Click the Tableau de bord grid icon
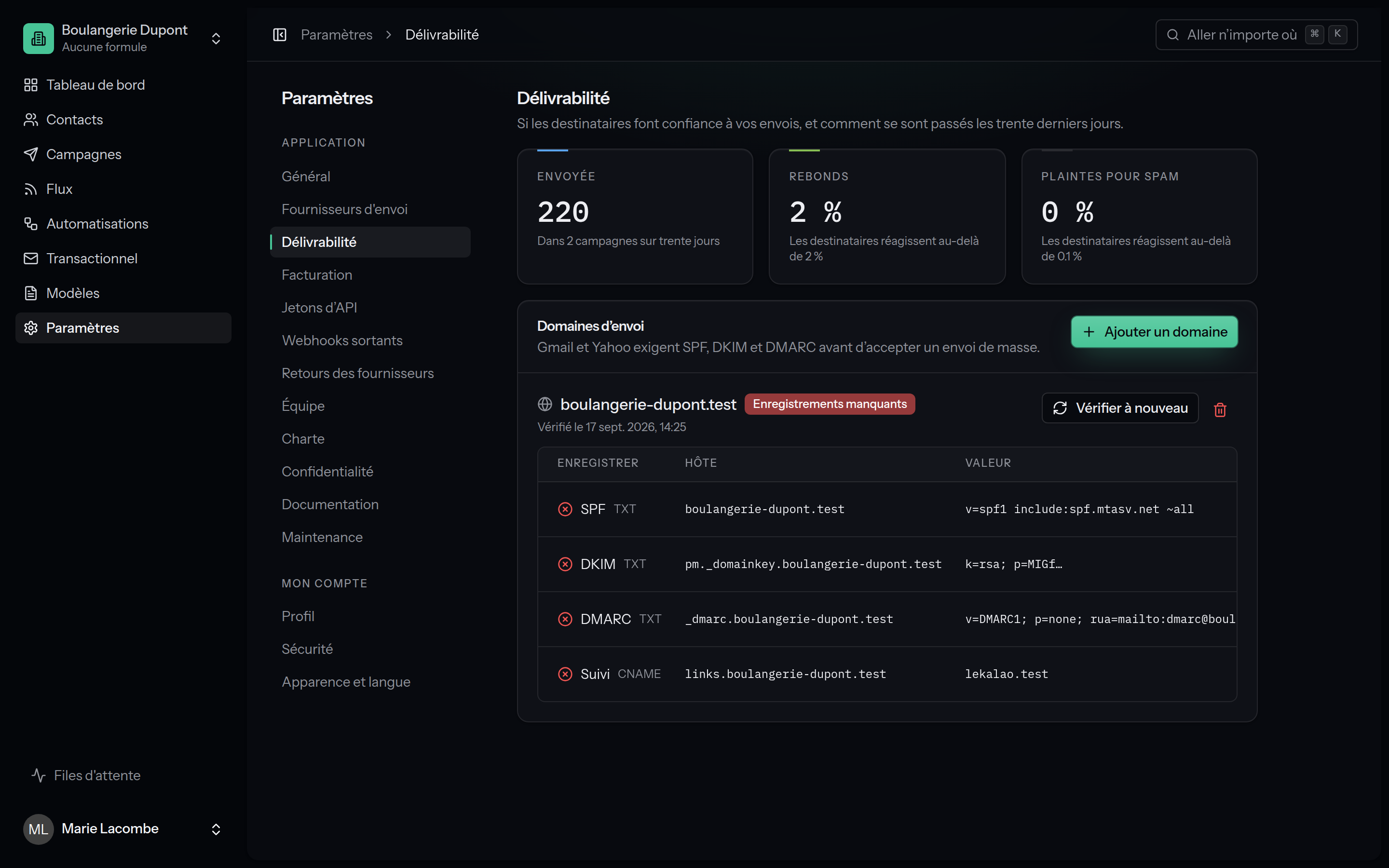This screenshot has width=1389, height=868. [x=31, y=85]
